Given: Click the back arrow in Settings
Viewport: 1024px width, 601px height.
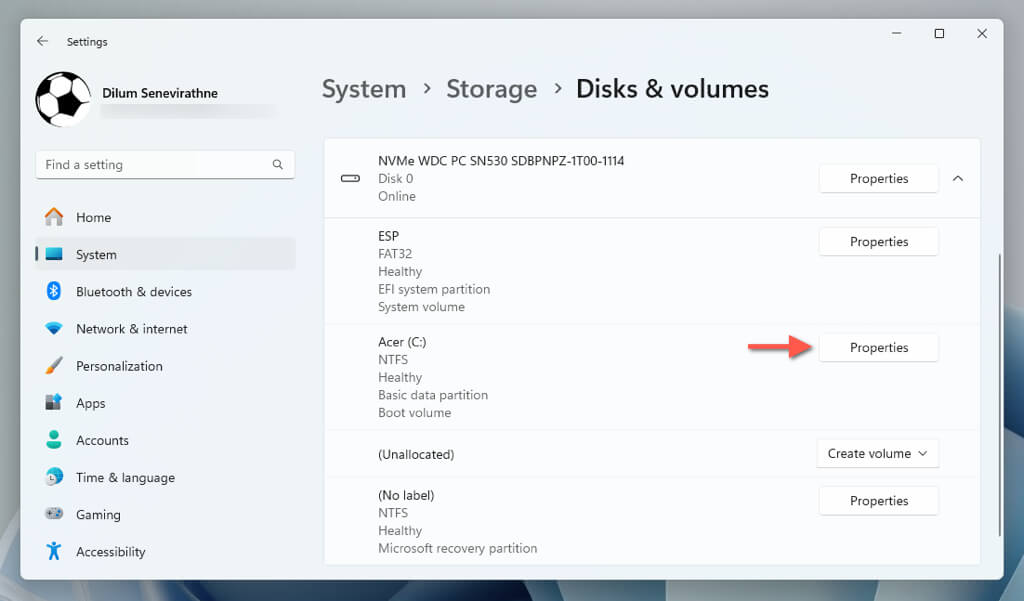Looking at the screenshot, I should [x=42, y=41].
